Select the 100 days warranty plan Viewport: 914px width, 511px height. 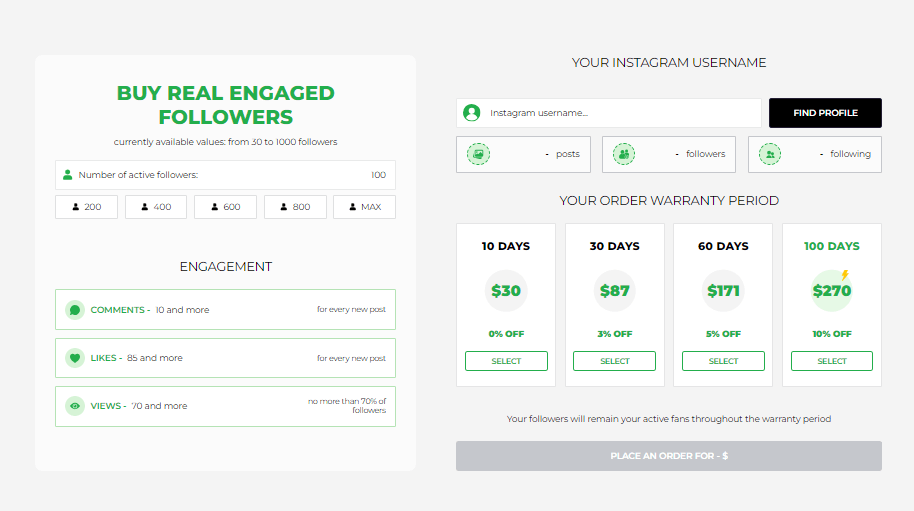(832, 361)
